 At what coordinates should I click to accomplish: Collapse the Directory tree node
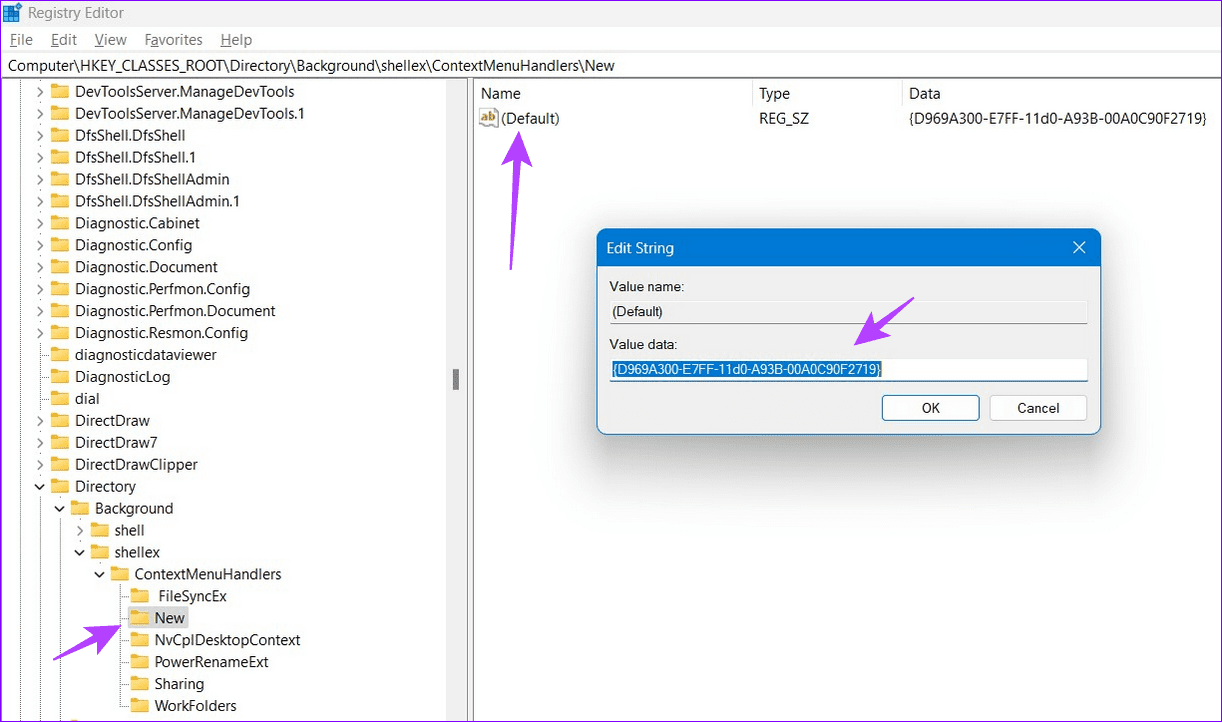(40, 487)
